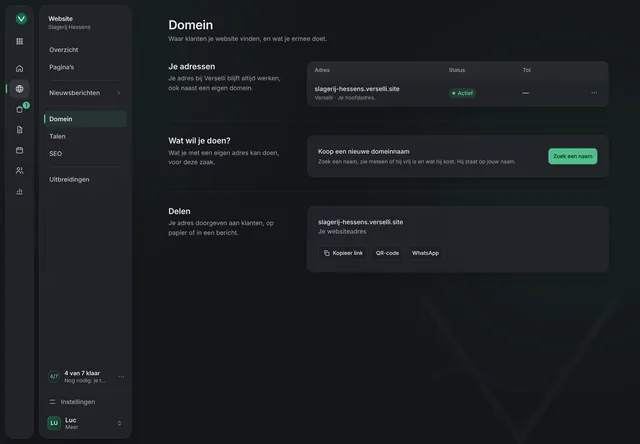The height and width of the screenshot is (444, 640).
Task: Click the Je websiteadres label
Action: (x=342, y=231)
